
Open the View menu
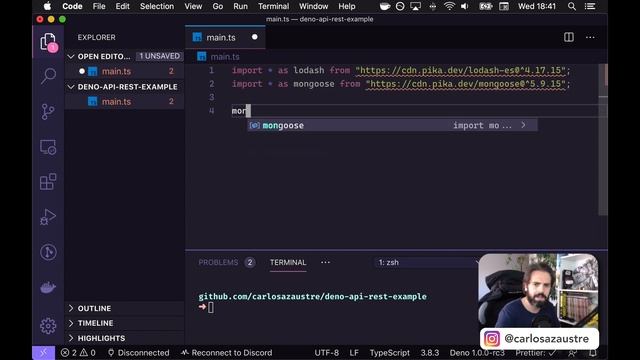(x=193, y=7)
